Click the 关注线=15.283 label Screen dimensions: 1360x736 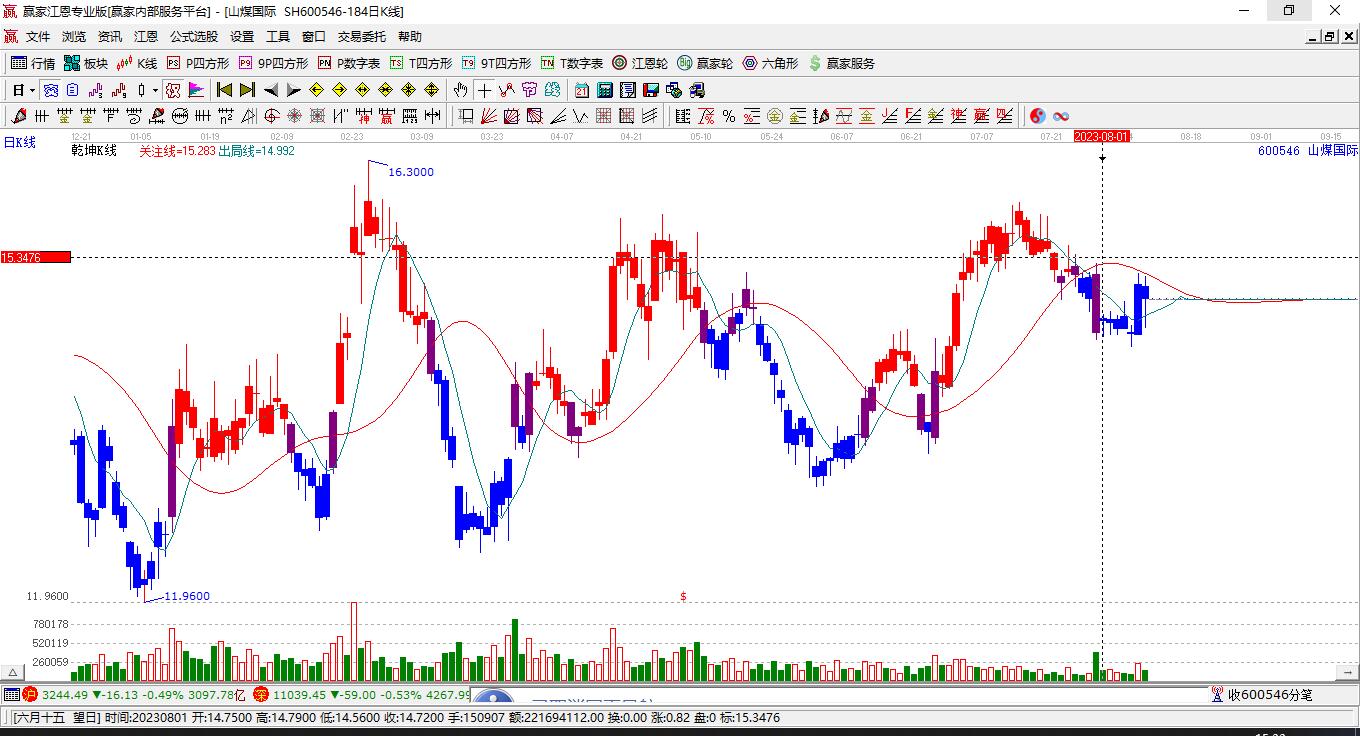(x=177, y=151)
